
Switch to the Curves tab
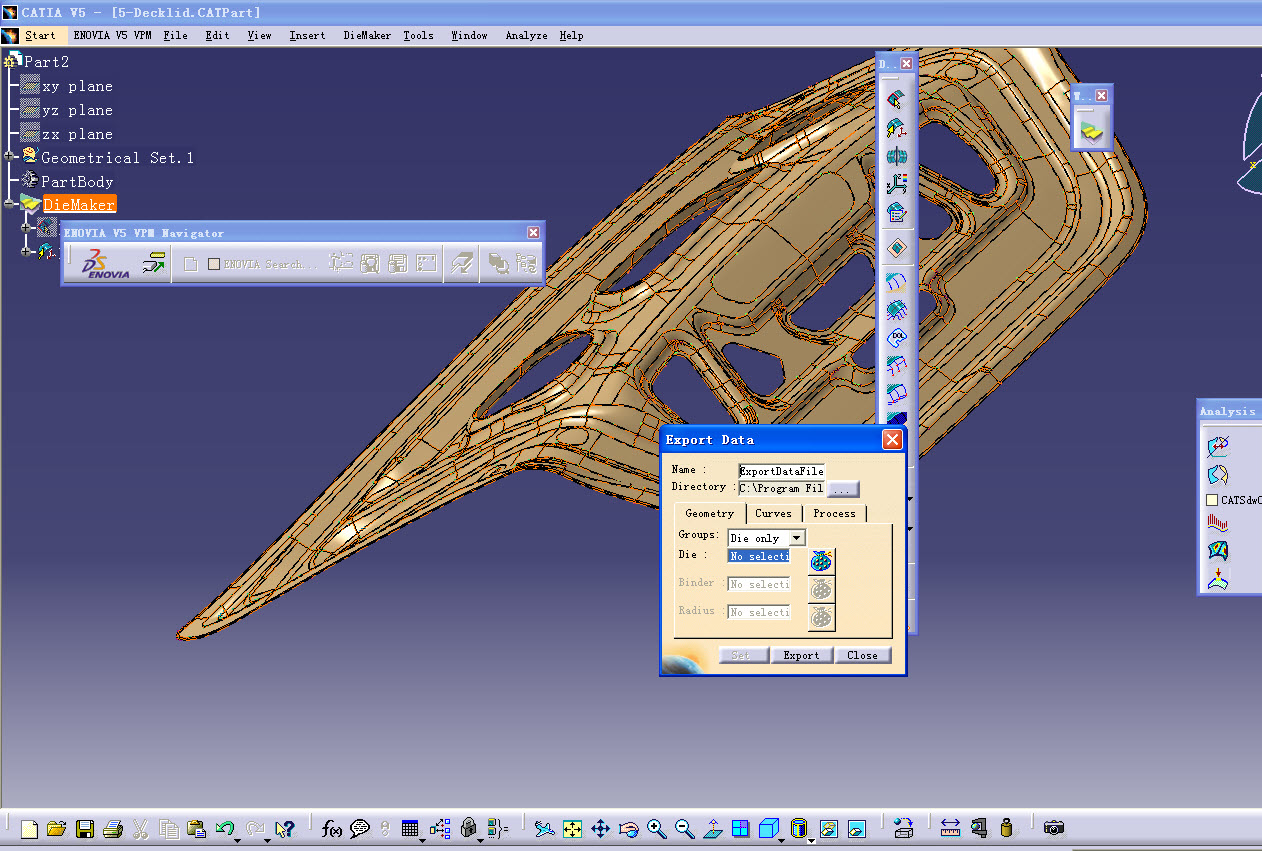click(x=774, y=513)
